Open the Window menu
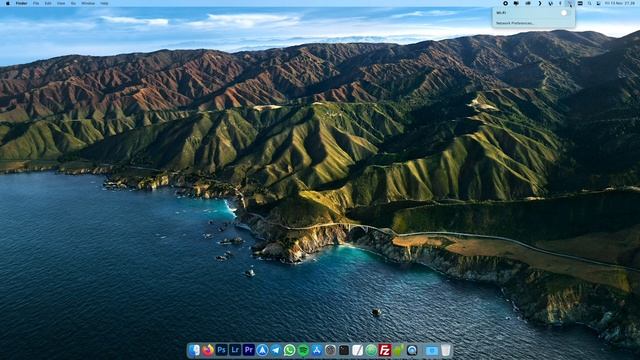This screenshot has width=640, height=360. click(x=88, y=3)
